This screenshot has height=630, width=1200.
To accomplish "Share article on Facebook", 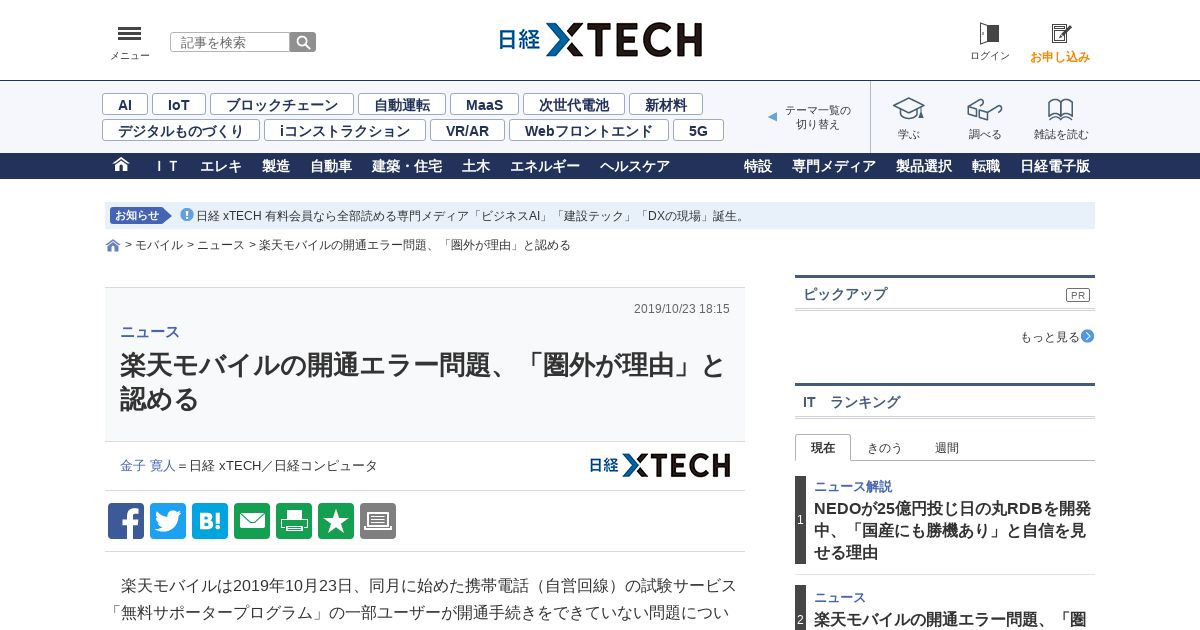I will [126, 521].
